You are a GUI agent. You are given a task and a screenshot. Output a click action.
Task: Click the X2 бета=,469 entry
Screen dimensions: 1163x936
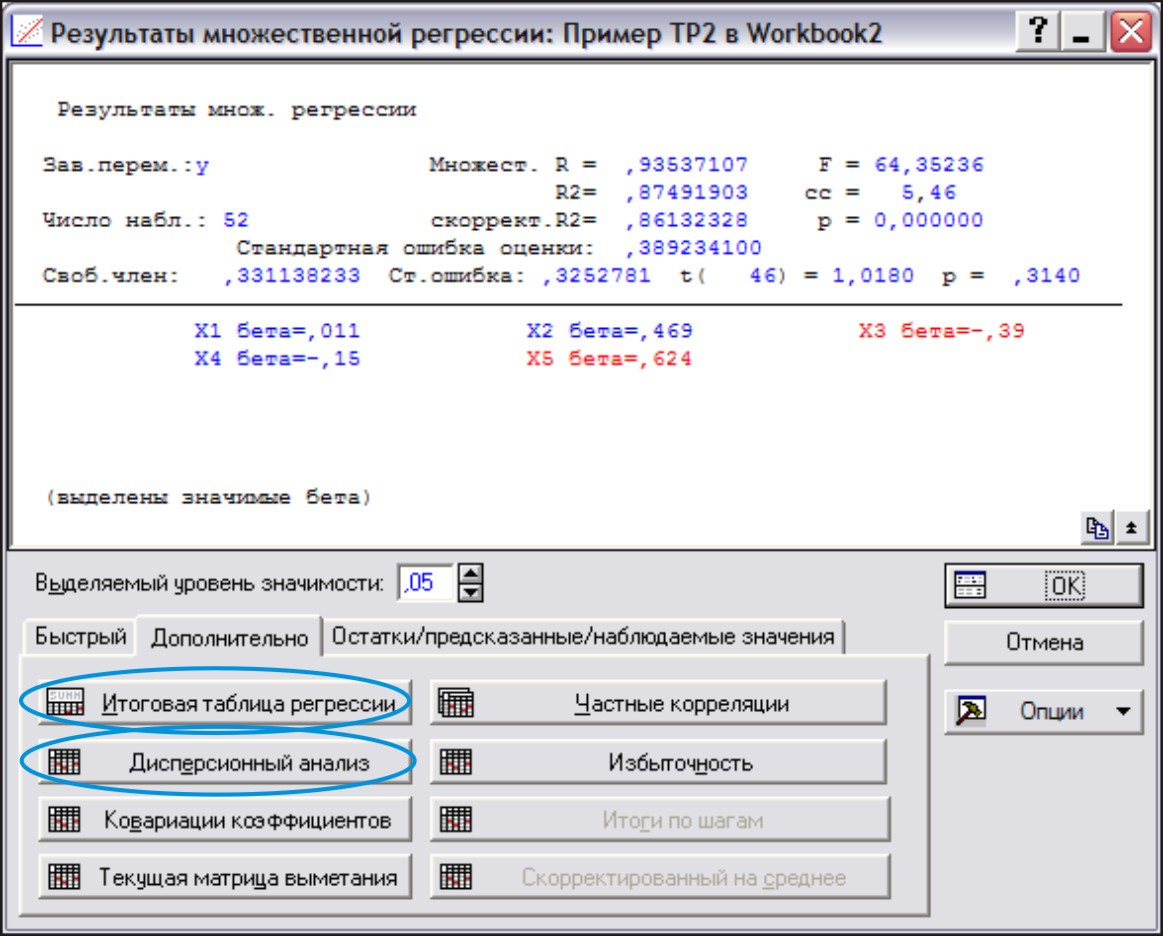click(x=609, y=331)
